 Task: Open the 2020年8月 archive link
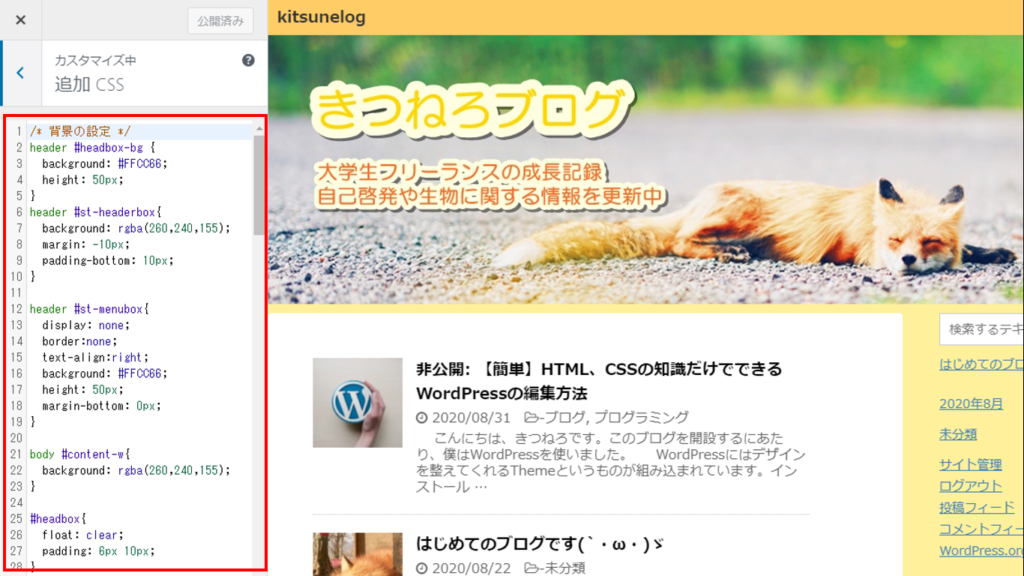pos(971,404)
